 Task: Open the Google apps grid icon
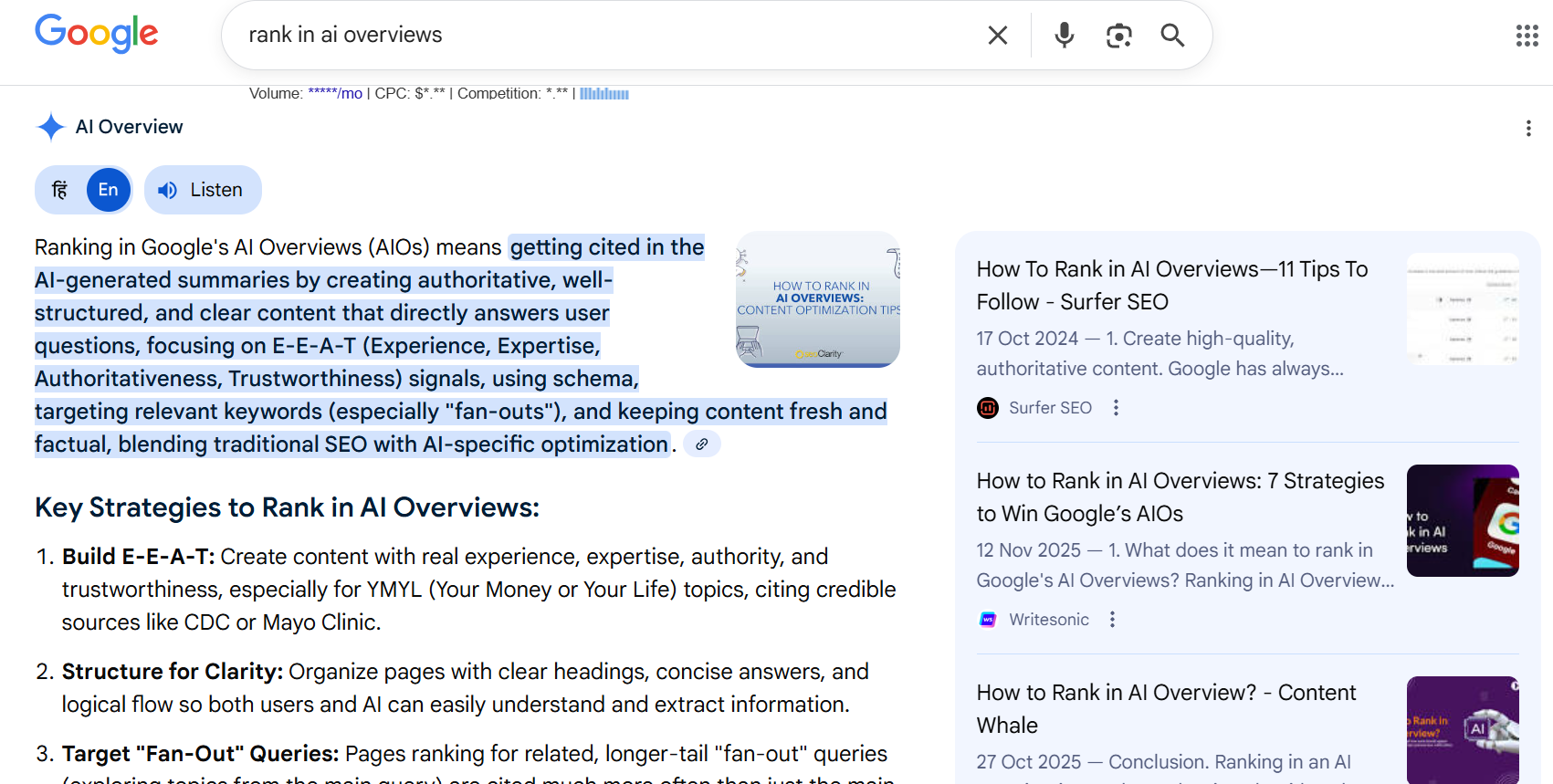tap(1527, 36)
